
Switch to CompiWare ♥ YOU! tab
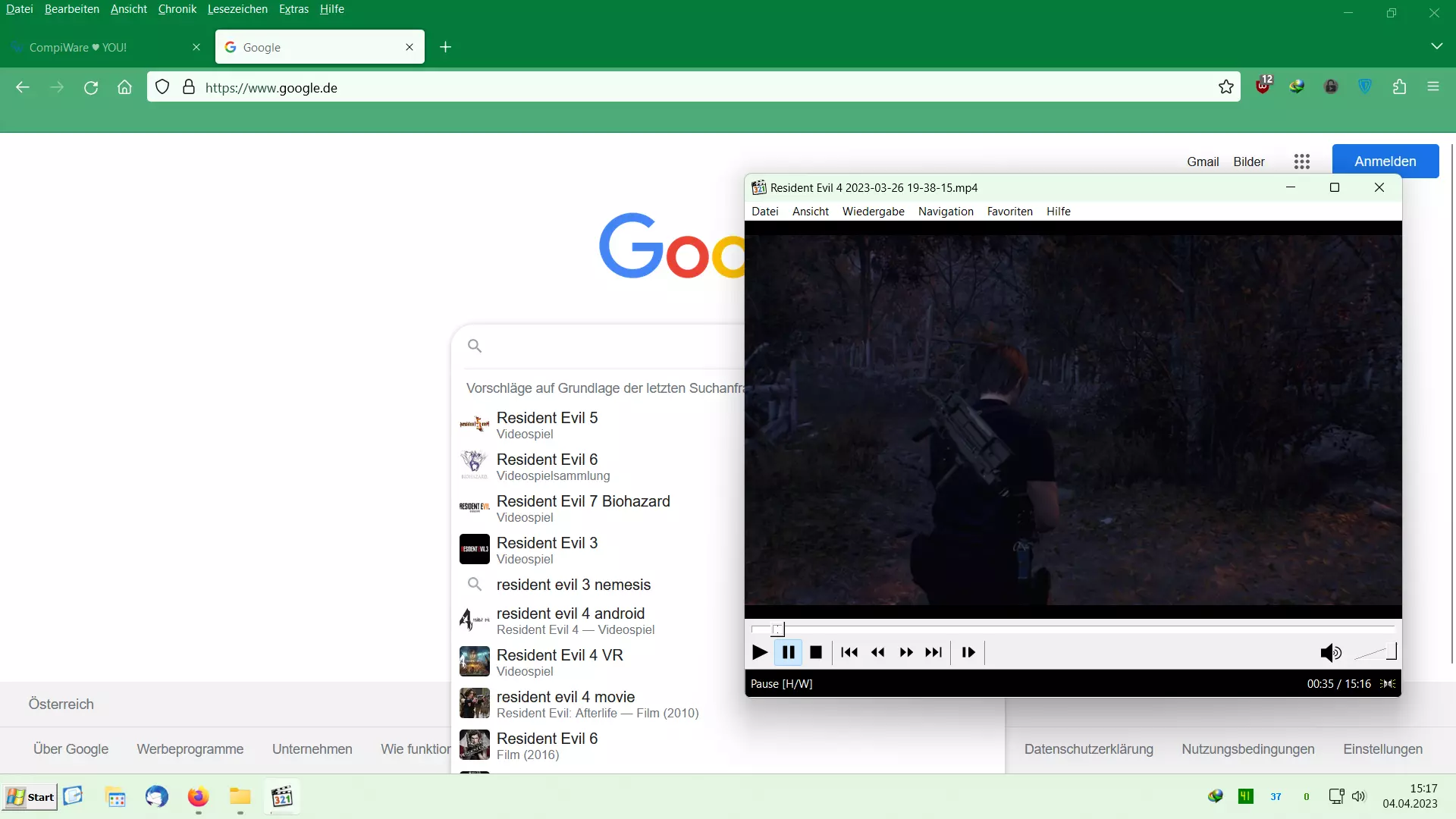pyautogui.click(x=106, y=47)
